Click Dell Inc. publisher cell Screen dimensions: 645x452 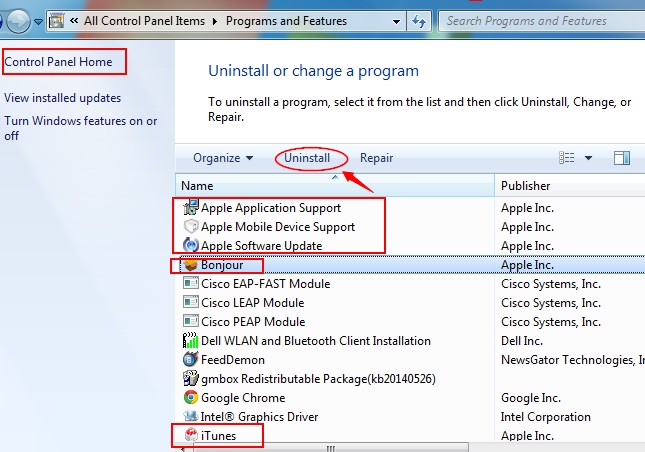coord(522,341)
